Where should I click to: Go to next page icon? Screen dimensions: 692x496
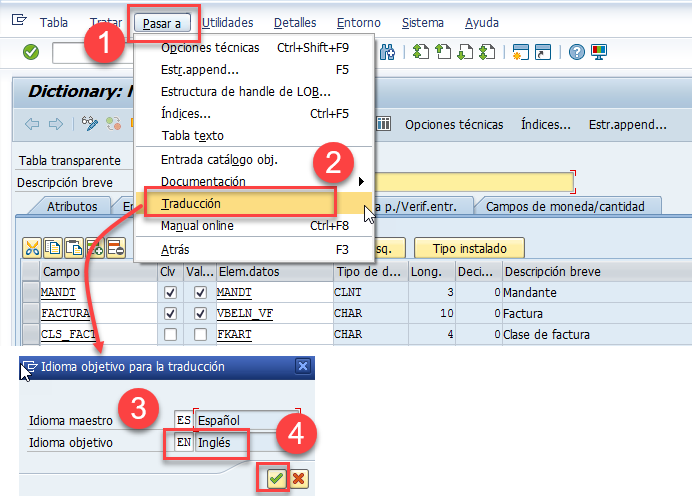tap(465, 52)
